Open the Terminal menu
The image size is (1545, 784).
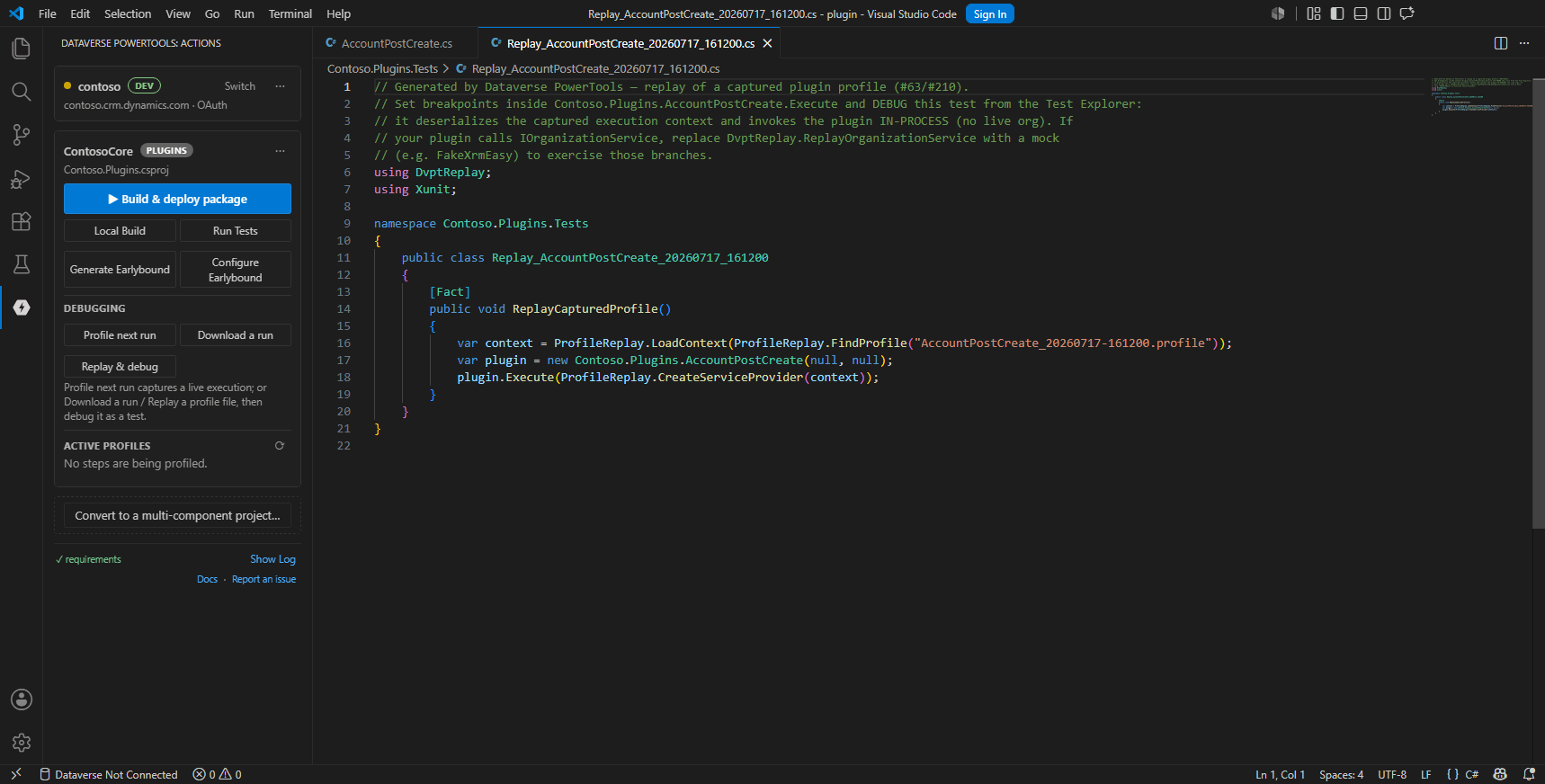pos(290,13)
